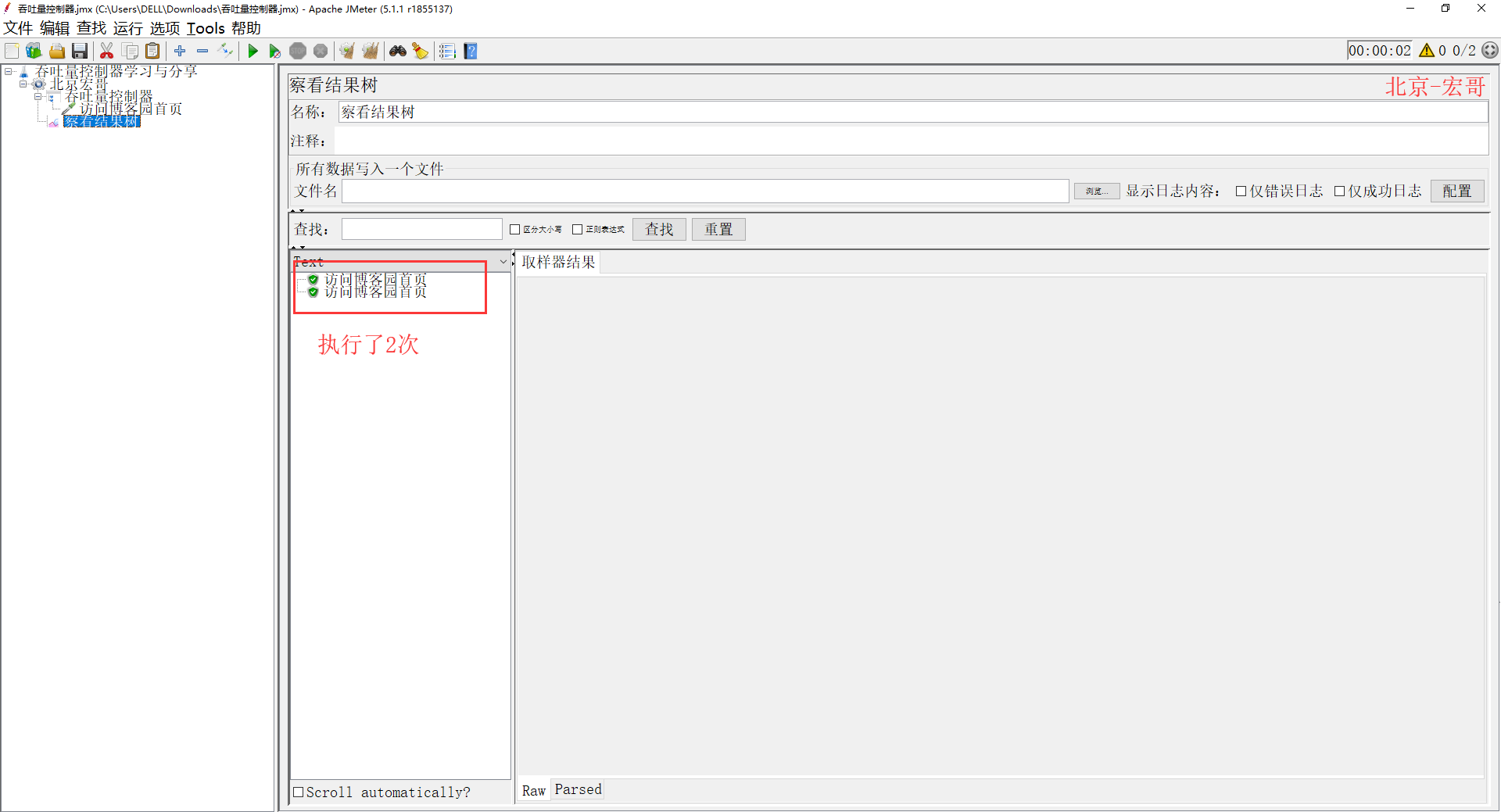Open the 选项 menu

(165, 28)
